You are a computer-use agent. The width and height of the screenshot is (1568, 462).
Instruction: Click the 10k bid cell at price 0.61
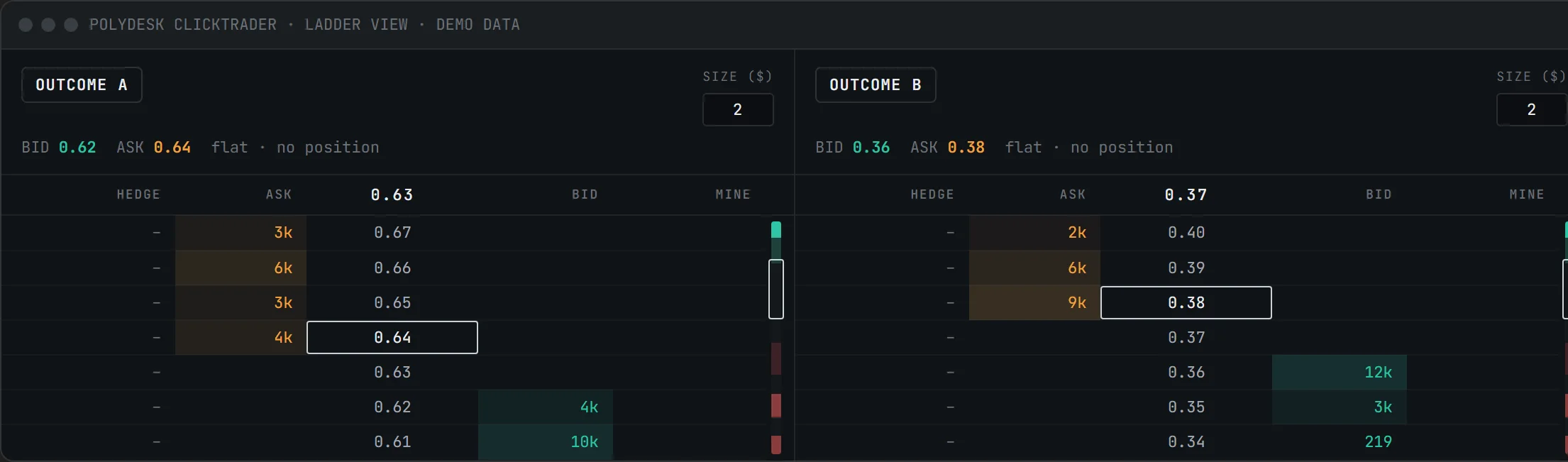click(546, 441)
